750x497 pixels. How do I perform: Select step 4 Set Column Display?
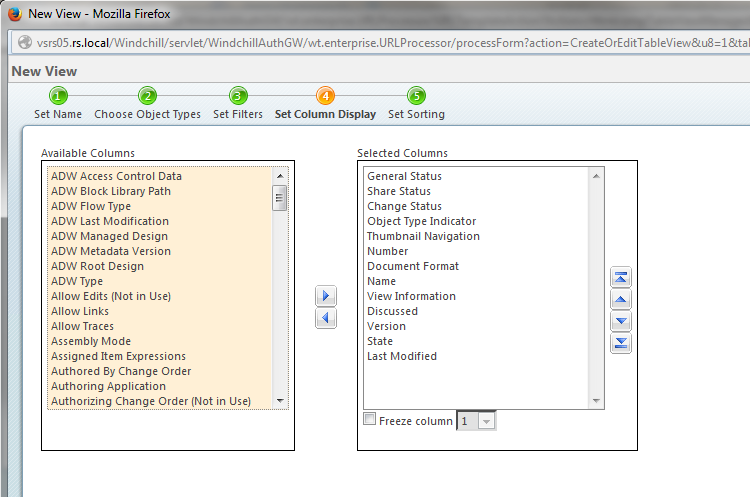[325, 103]
